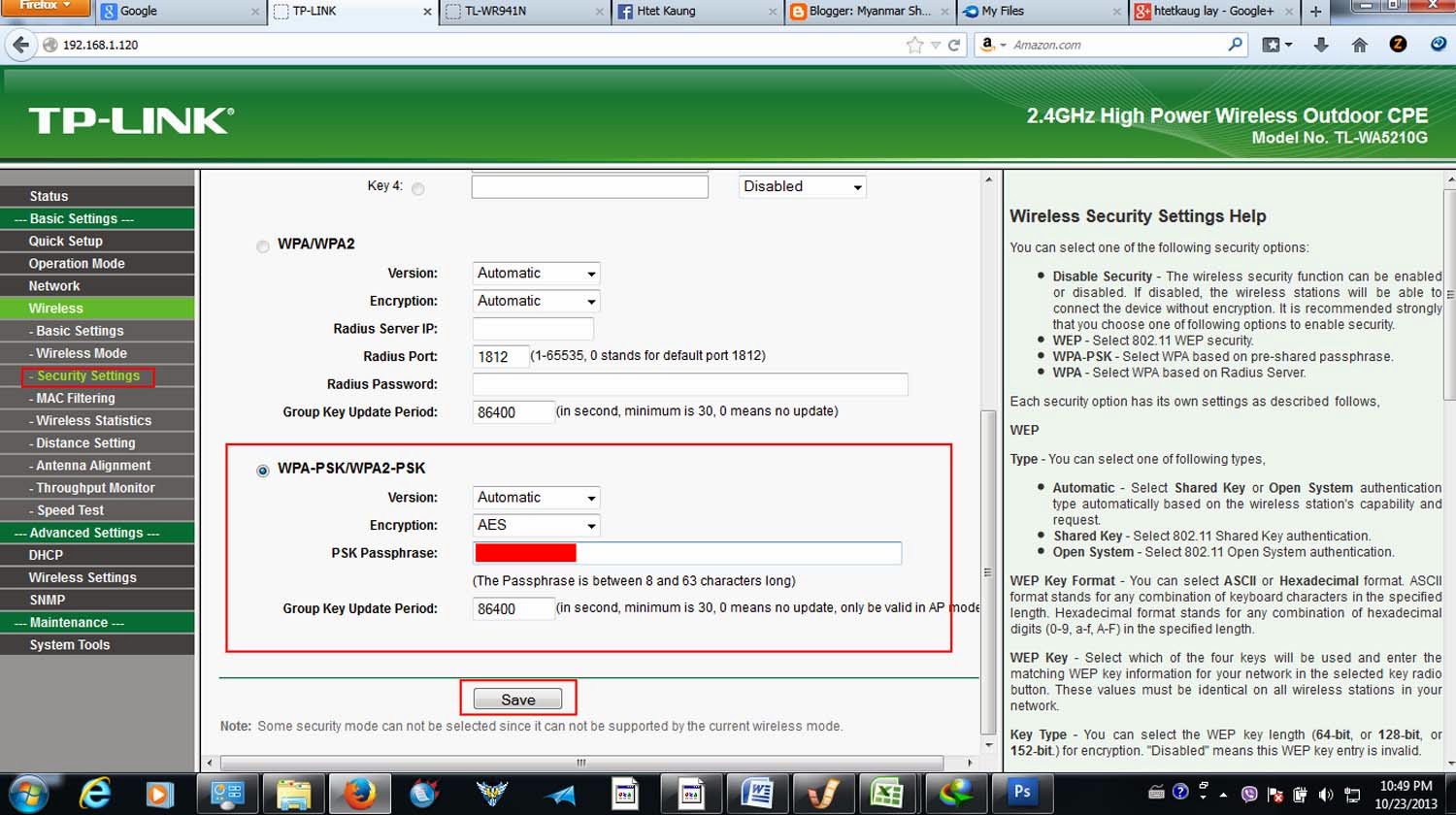Open Microsoft Excel from the taskbar
This screenshot has width=1456, height=815.
(887, 794)
